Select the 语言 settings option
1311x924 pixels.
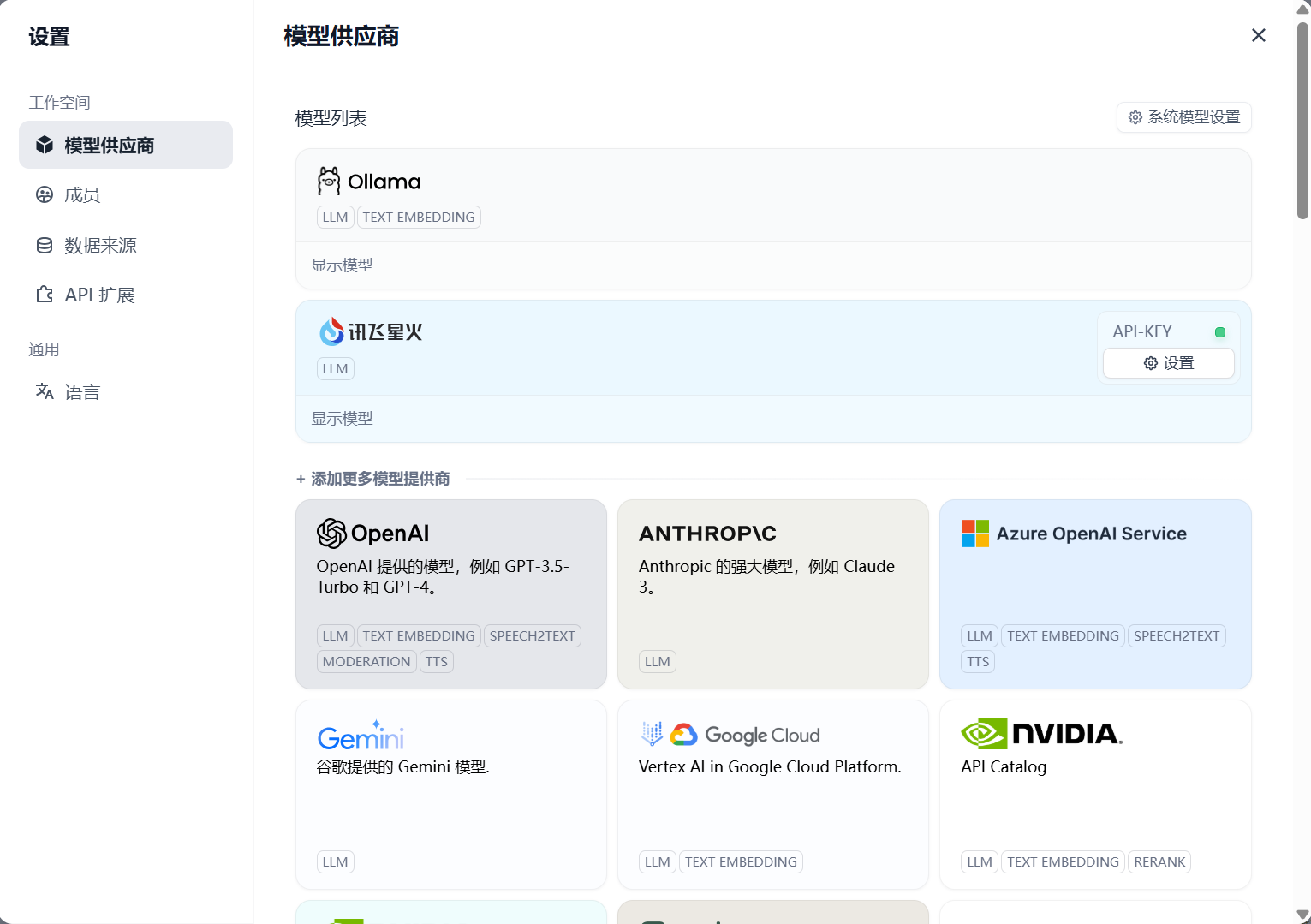[x=82, y=392]
